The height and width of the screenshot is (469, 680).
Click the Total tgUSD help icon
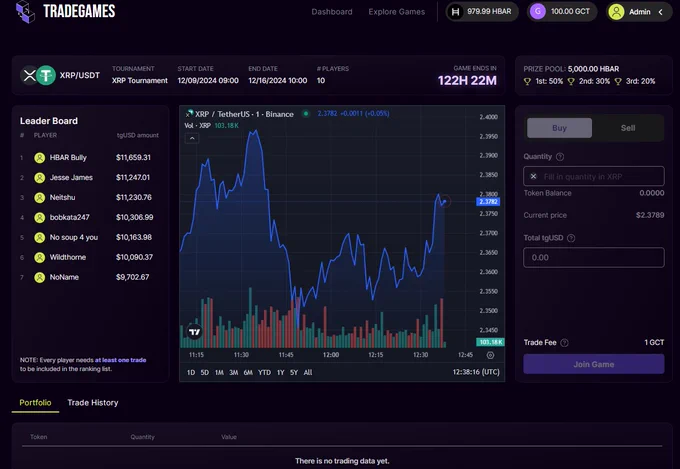click(x=571, y=238)
